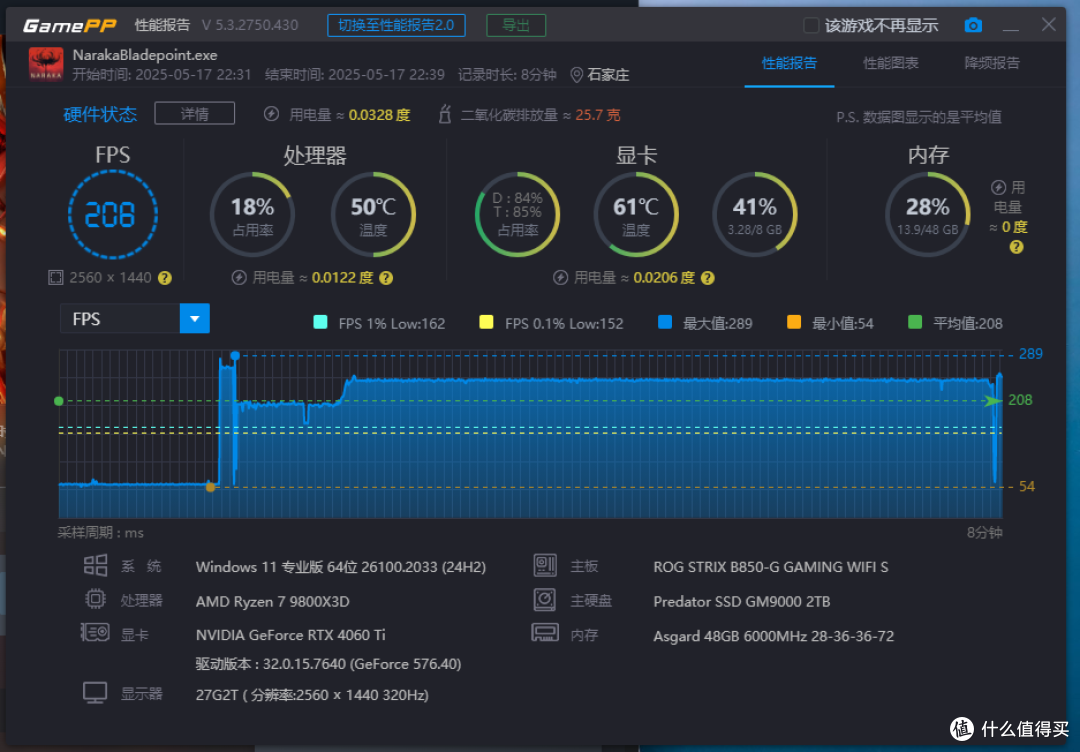The width and height of the screenshot is (1080, 752).
Task: Click the carbon dioxide emission icon
Action: click(x=445, y=114)
